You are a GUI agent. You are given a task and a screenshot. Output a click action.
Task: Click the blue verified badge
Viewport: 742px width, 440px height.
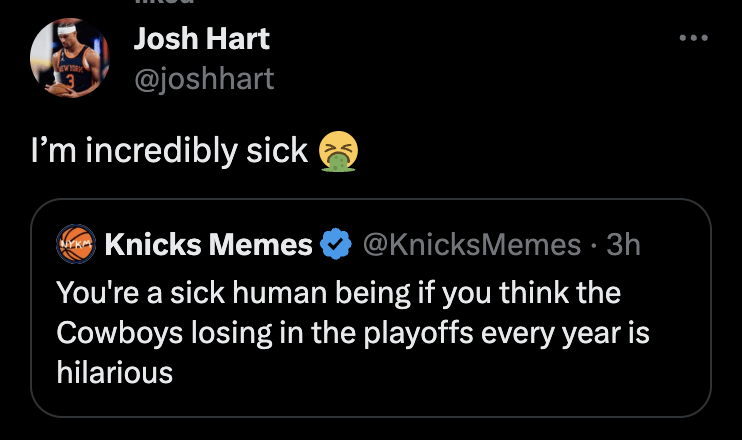click(335, 244)
